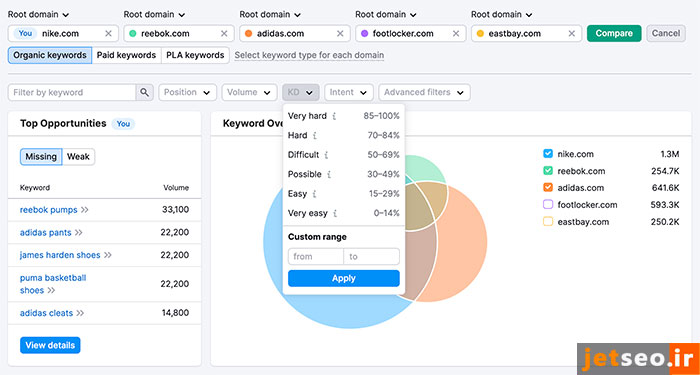Click the custom range from field

click(316, 257)
